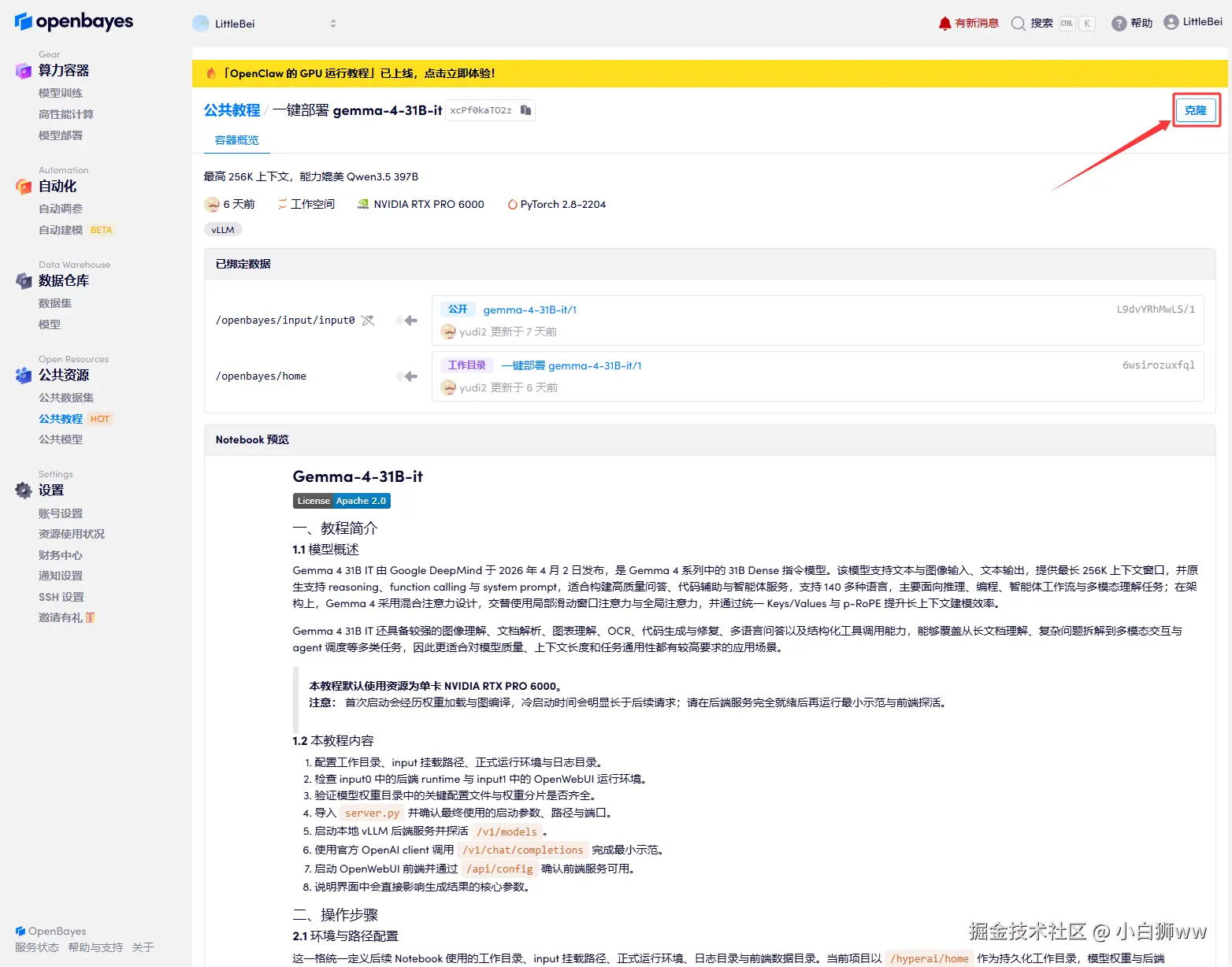The width and height of the screenshot is (1232, 967).
Task: Open 公共数据集 in the sidebar
Action: pyautogui.click(x=66, y=398)
